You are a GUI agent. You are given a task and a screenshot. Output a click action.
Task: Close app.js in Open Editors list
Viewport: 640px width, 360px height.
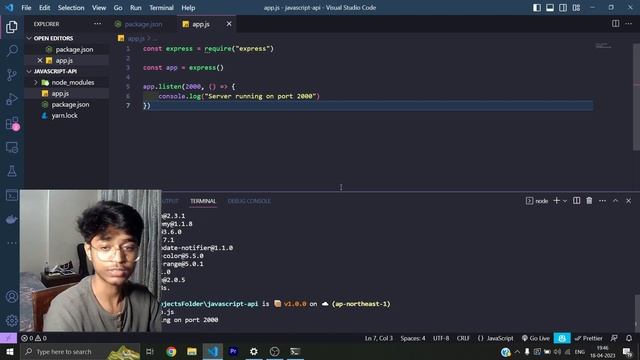tap(40, 60)
